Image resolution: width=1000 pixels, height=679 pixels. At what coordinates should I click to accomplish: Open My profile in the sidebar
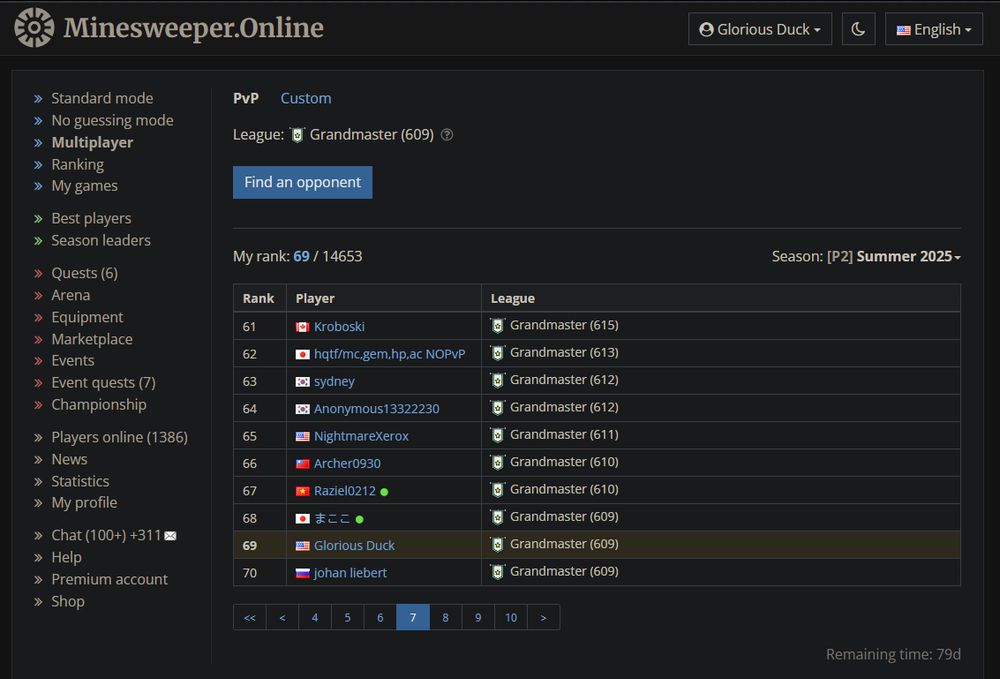pos(84,502)
